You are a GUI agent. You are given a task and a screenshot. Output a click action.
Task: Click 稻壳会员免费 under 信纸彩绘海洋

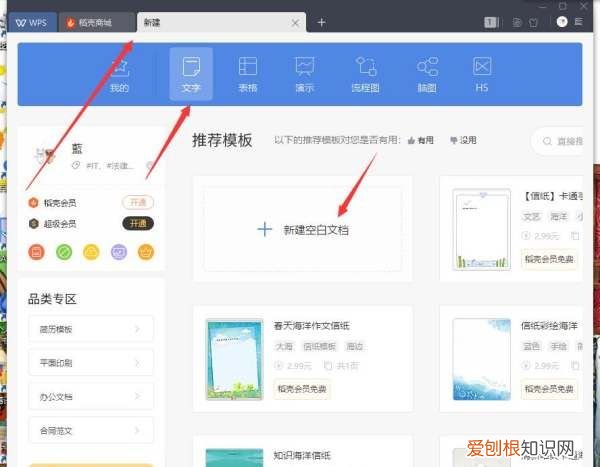(x=549, y=389)
